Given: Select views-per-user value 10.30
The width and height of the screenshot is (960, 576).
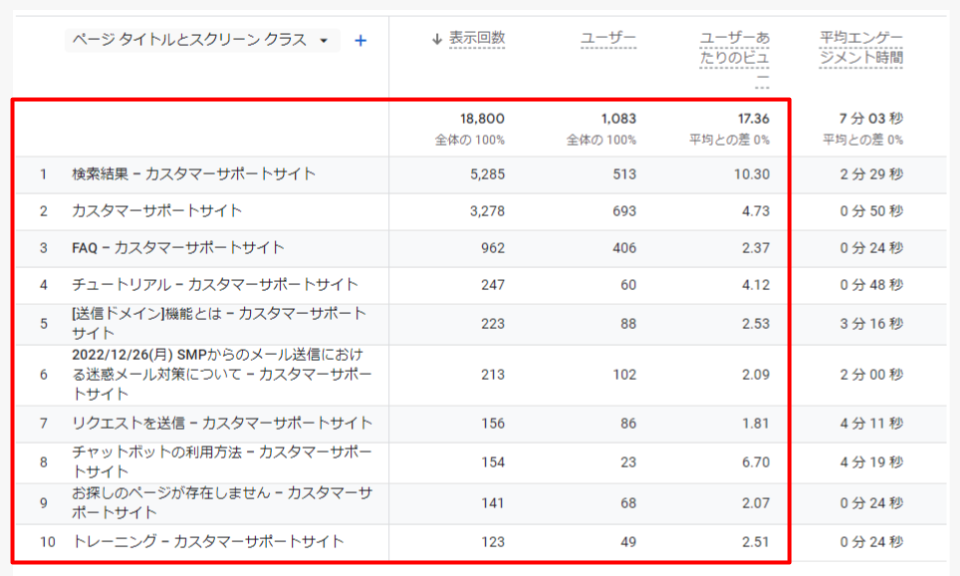Looking at the screenshot, I should click(752, 174).
